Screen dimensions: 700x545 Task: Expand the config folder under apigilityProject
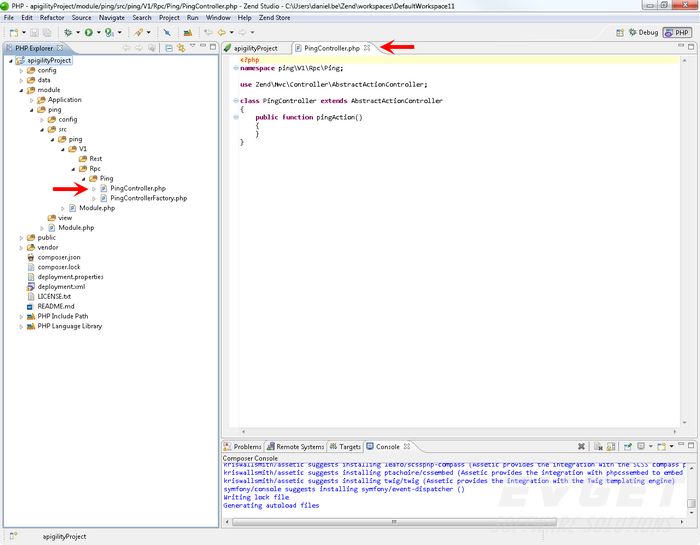click(x=21, y=71)
